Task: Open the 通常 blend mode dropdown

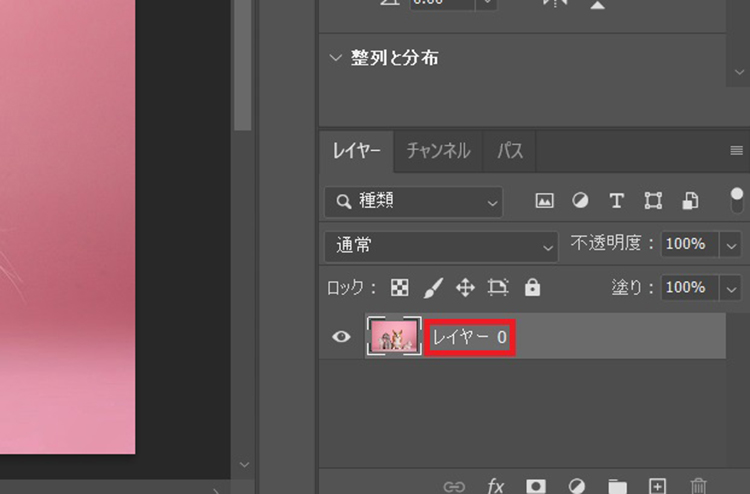Action: pyautogui.click(x=441, y=246)
